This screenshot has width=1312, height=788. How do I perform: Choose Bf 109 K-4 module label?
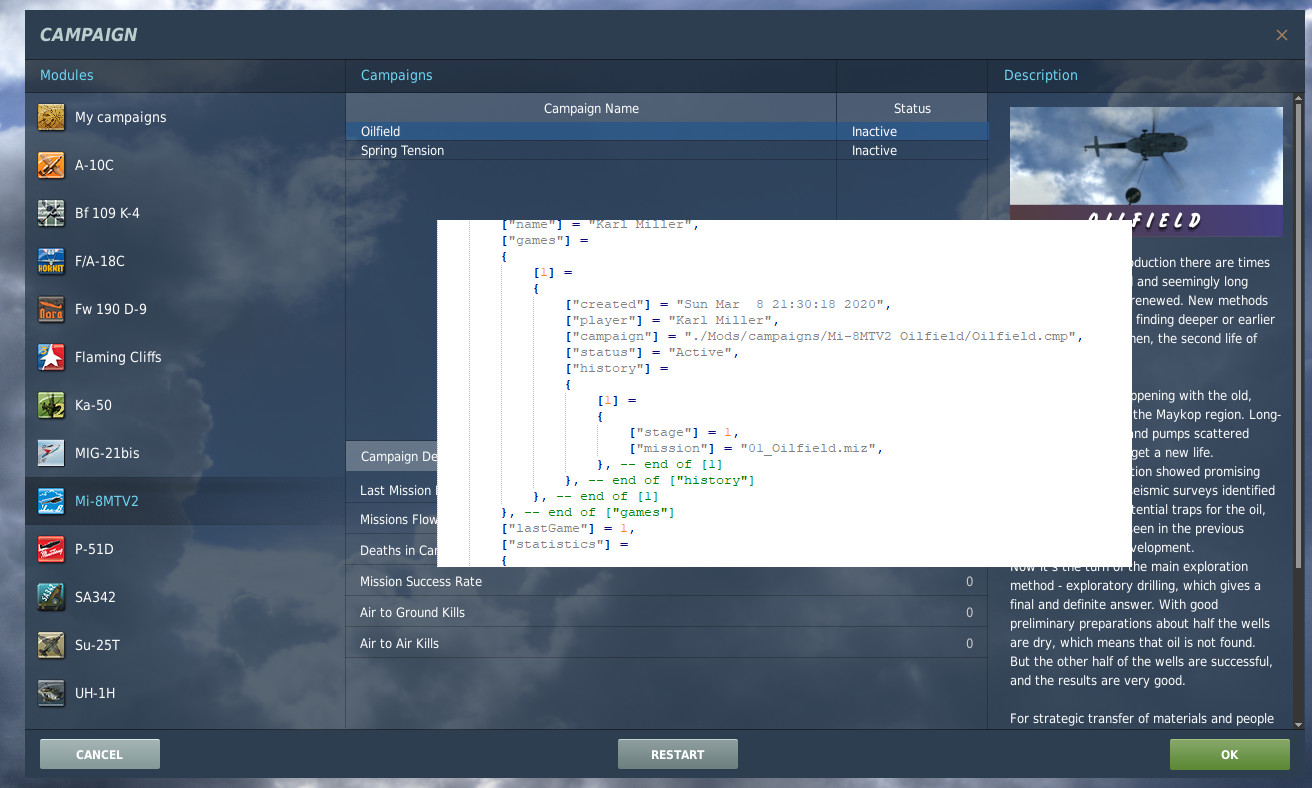point(107,213)
